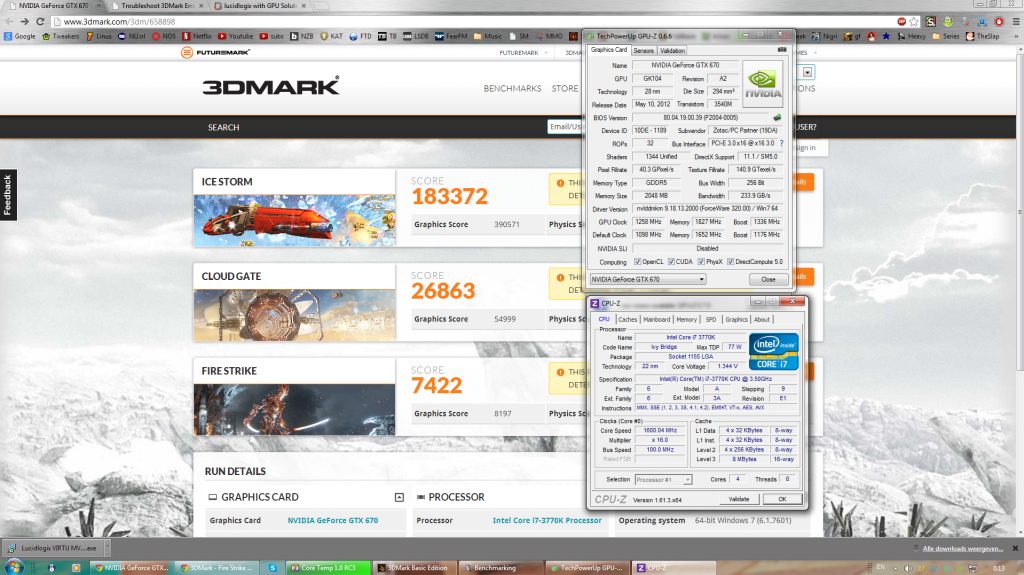Open the Youtube bookmark
Screen dimensions: 1024x575
coord(235,37)
